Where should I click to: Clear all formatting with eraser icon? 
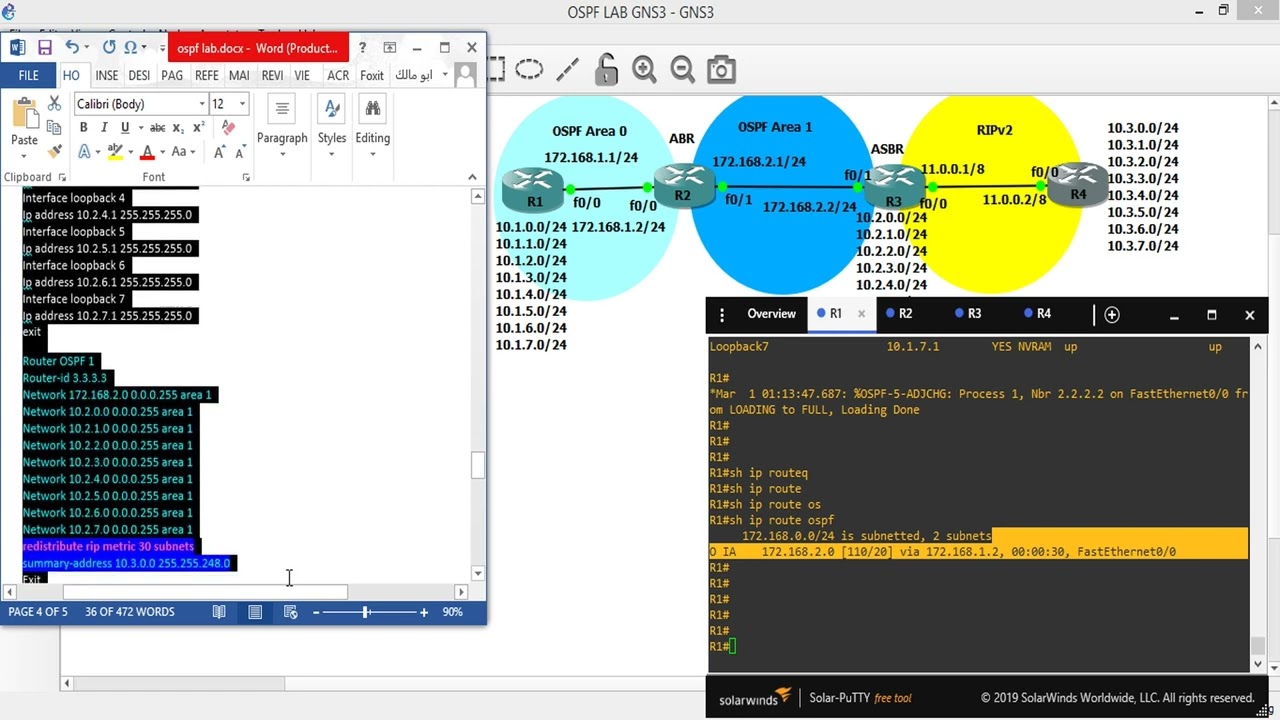pos(229,127)
